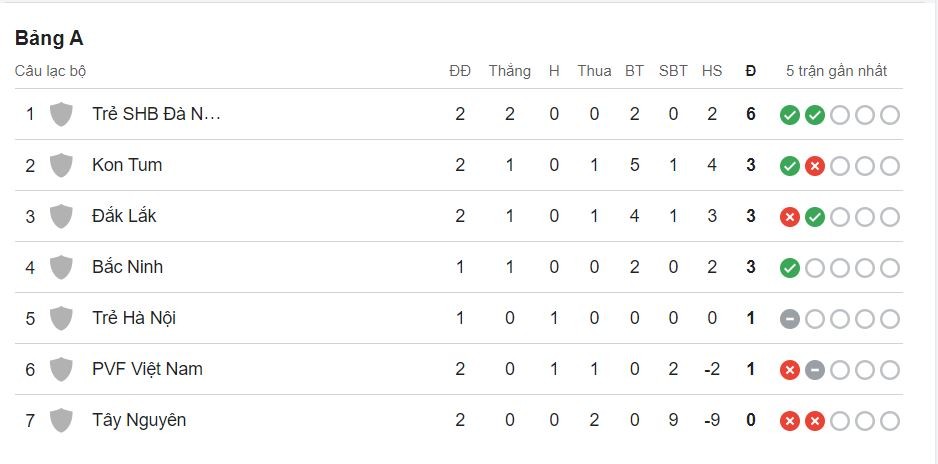Click Đắk Lắk's red loss icon
938x464 pixels.
pyautogui.click(x=790, y=217)
